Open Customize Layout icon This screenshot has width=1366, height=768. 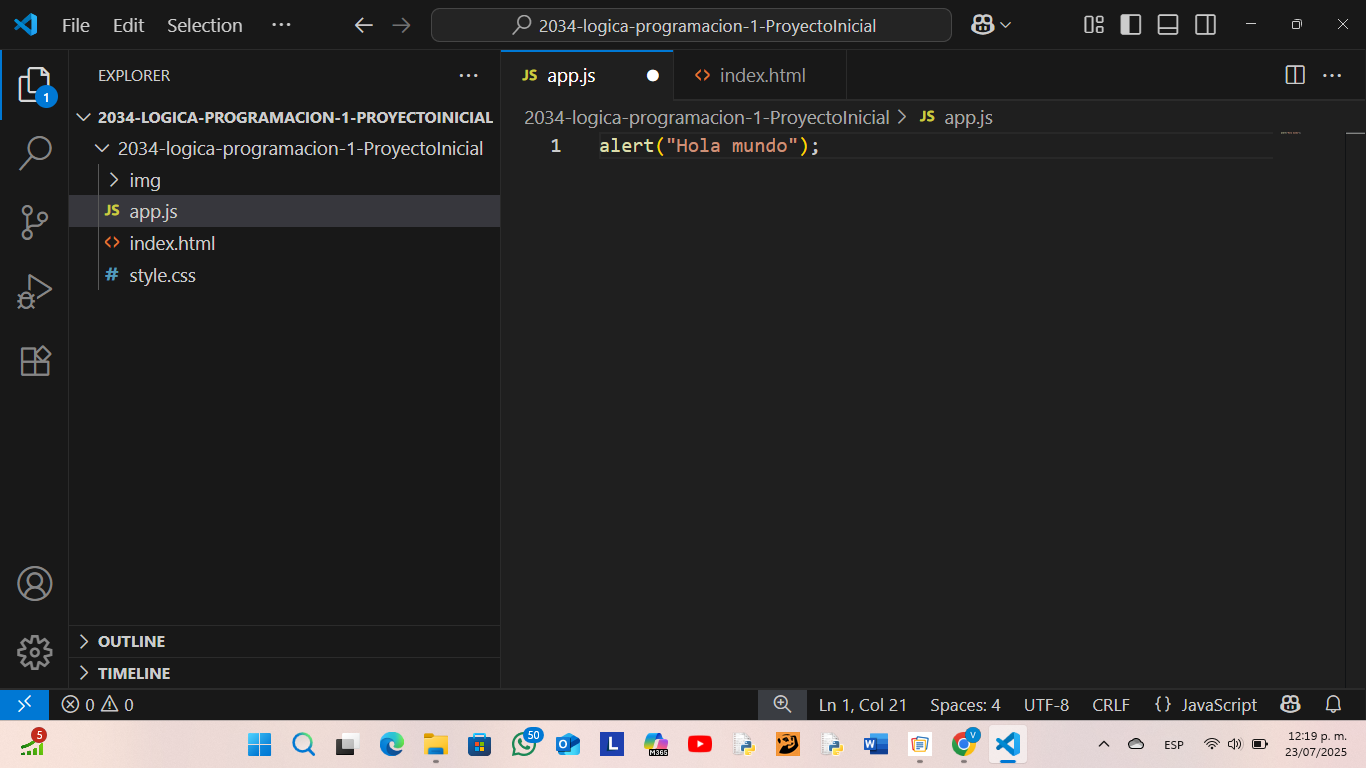click(x=1094, y=25)
